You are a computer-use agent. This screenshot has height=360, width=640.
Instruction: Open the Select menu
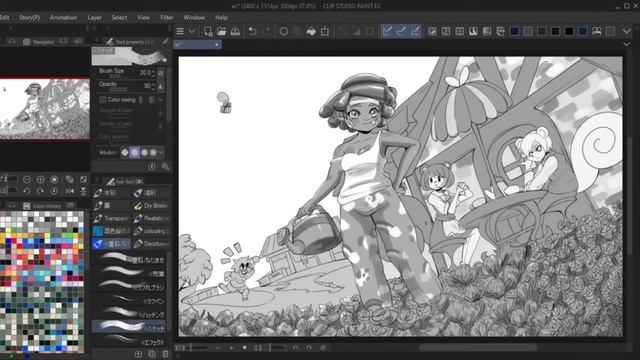pyautogui.click(x=119, y=18)
